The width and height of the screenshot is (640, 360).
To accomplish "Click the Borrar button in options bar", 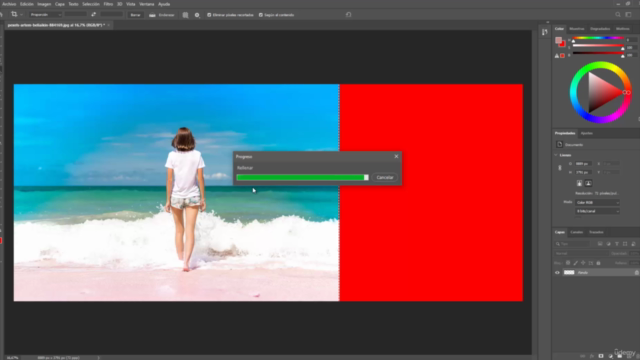I will [x=135, y=15].
